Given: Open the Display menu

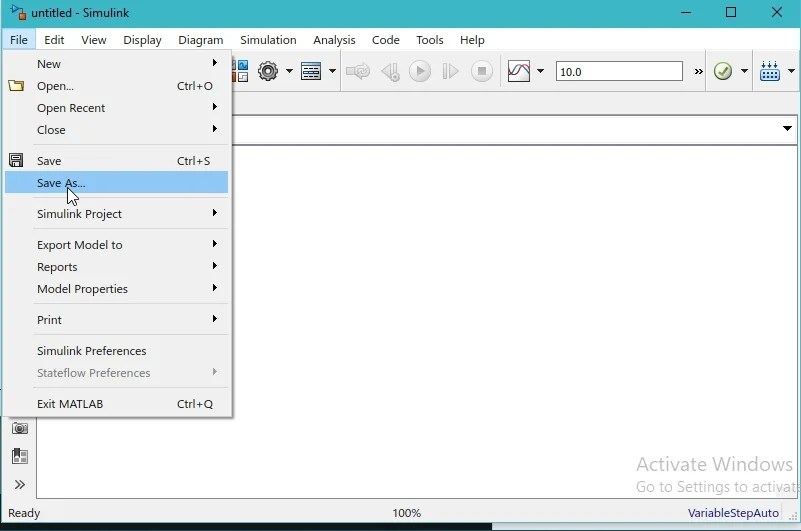Looking at the screenshot, I should point(142,40).
